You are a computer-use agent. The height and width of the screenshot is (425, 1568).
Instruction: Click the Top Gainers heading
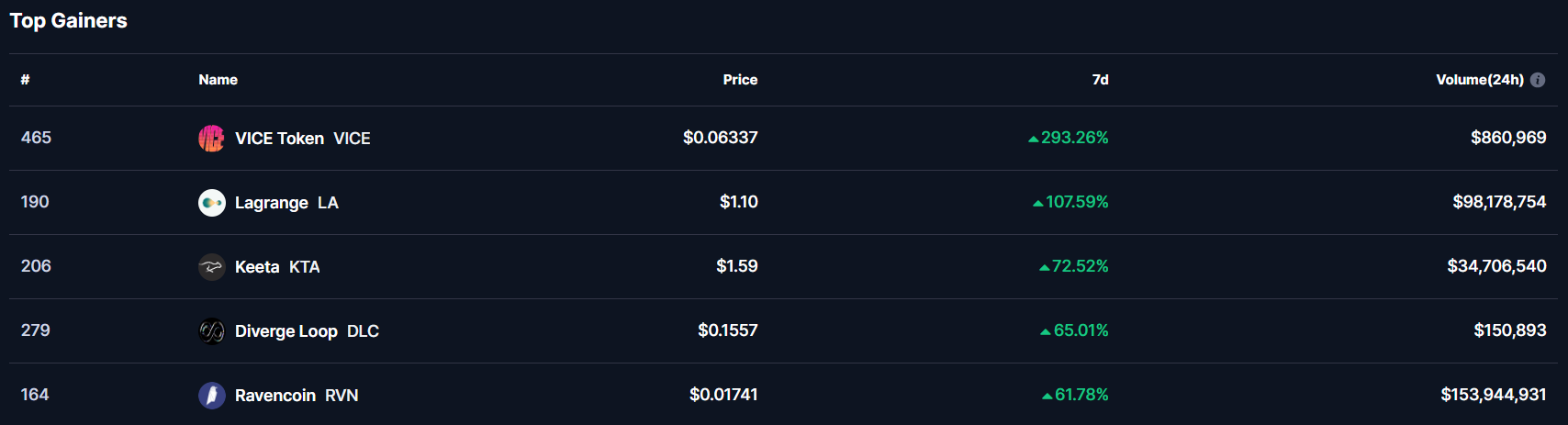pos(69,21)
